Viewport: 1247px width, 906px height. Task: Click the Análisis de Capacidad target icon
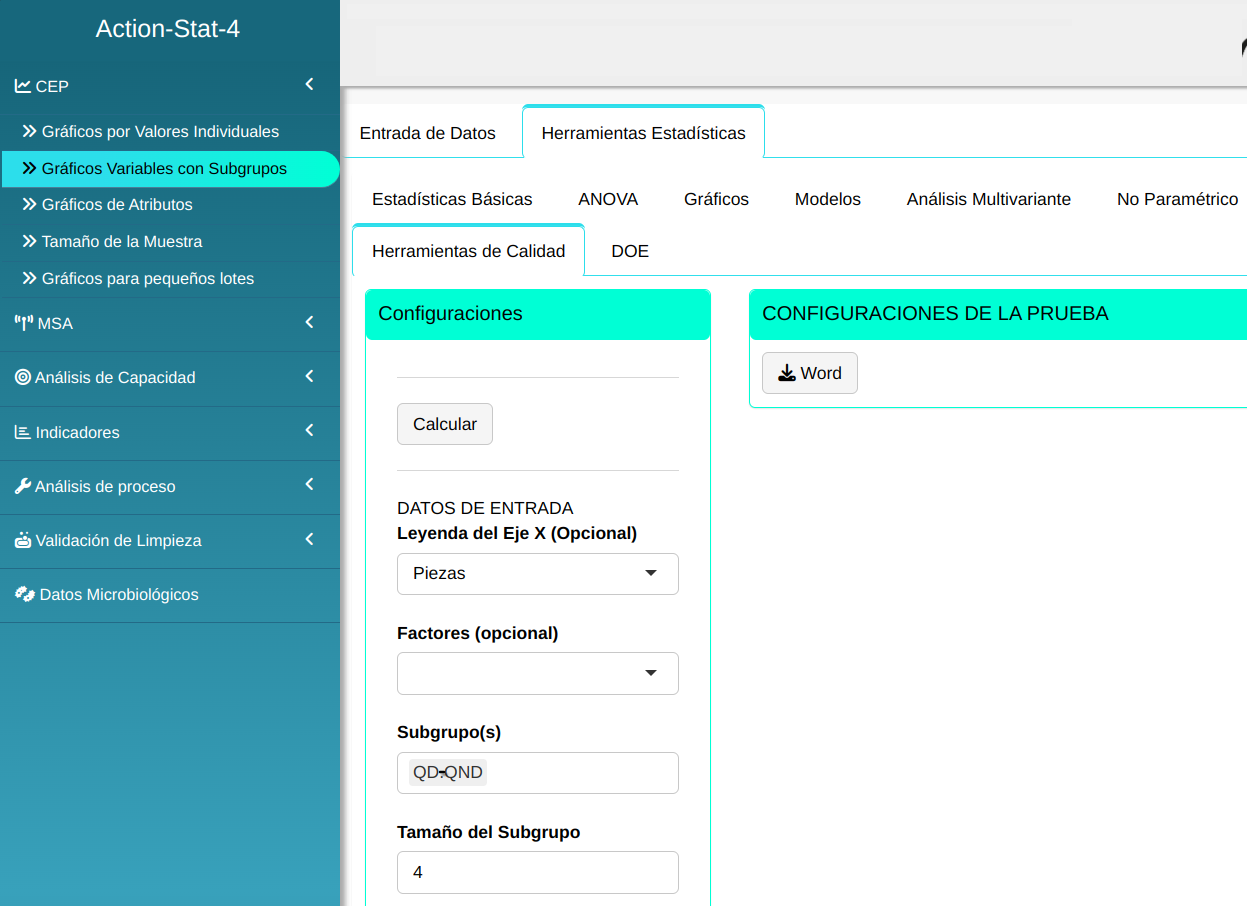click(23, 377)
